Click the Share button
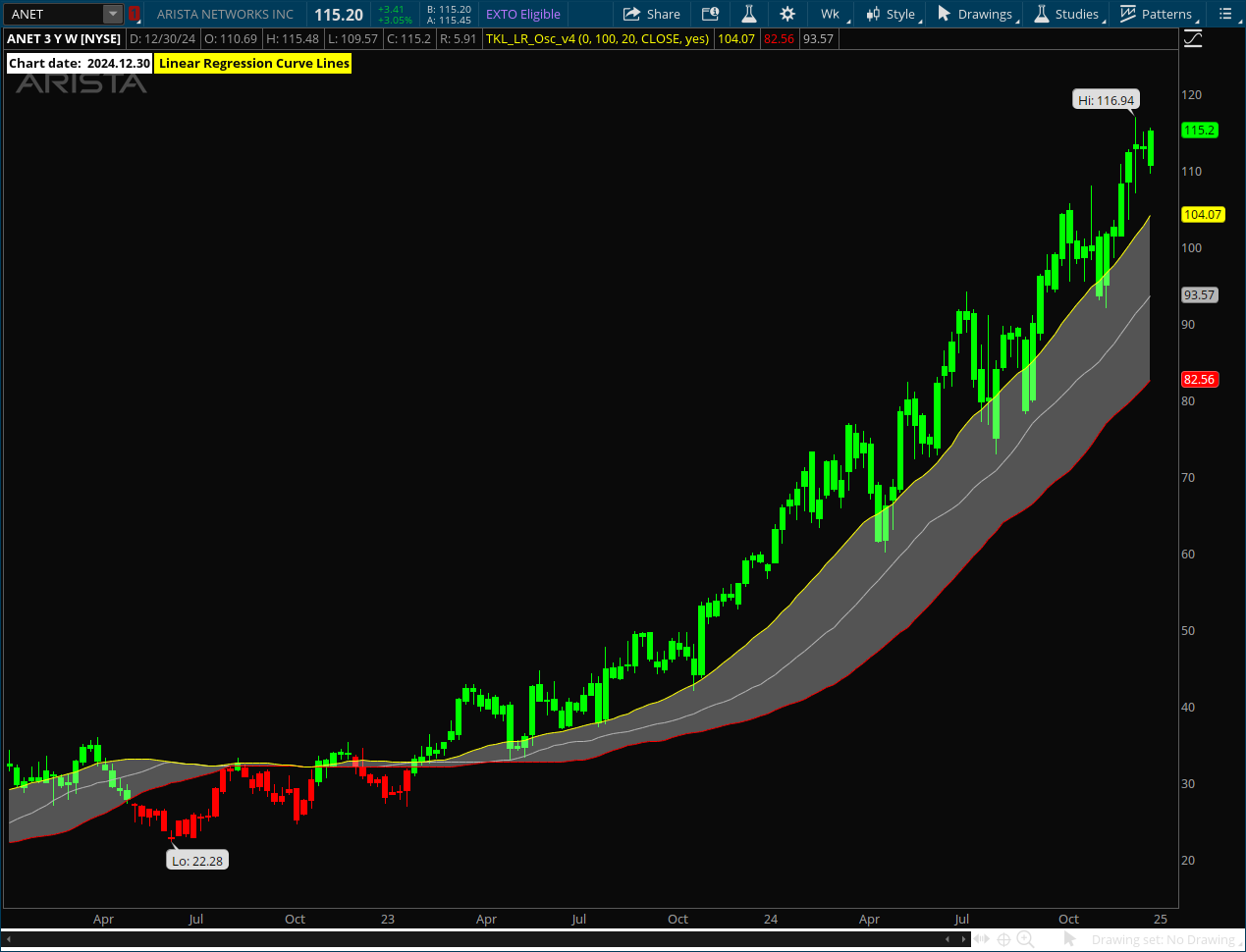Image resolution: width=1246 pixels, height=952 pixels. point(652,14)
